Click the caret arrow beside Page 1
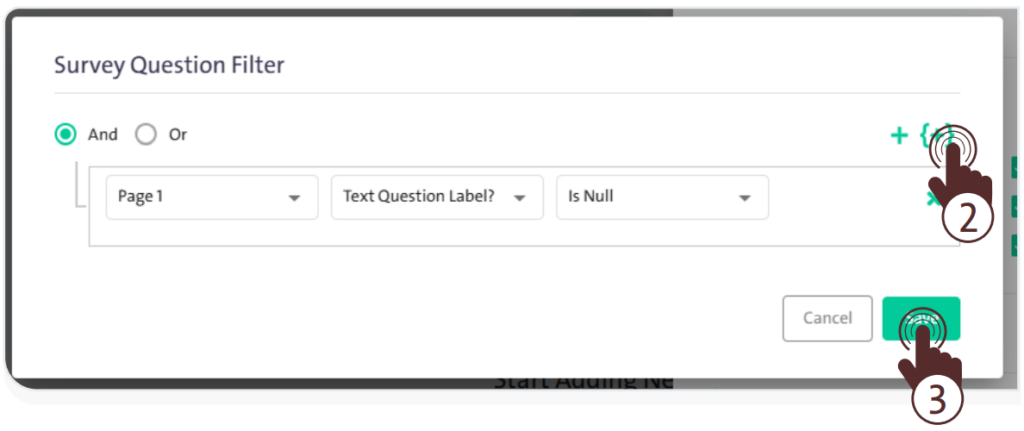1024x431 pixels. point(294,198)
